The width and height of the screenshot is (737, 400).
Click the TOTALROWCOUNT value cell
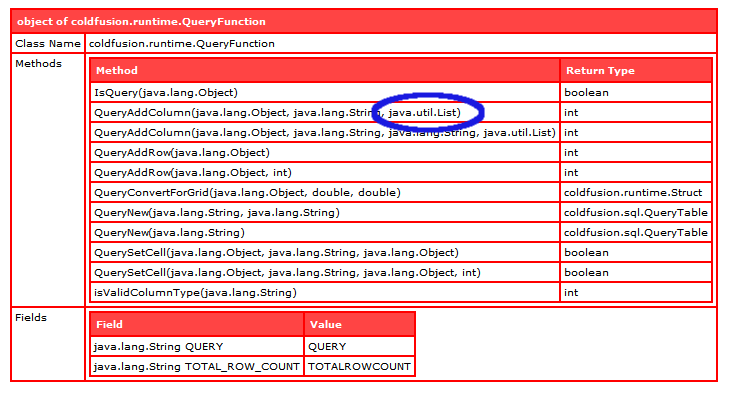point(360,367)
